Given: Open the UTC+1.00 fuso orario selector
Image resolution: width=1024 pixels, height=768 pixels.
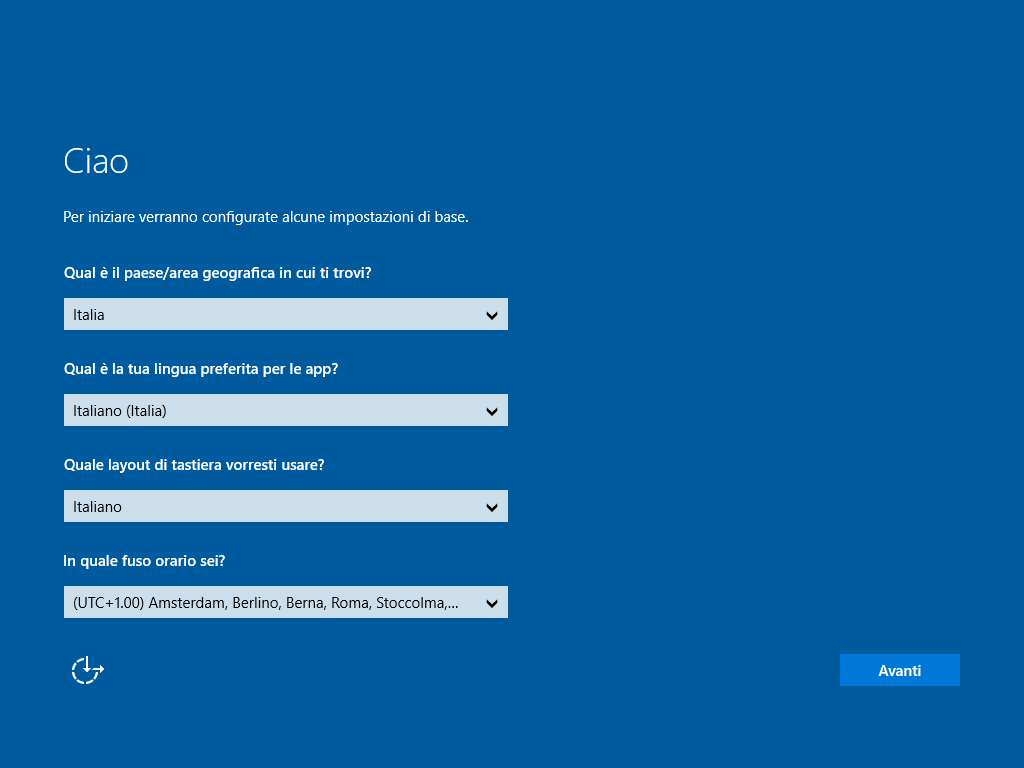Looking at the screenshot, I should click(x=285, y=602).
